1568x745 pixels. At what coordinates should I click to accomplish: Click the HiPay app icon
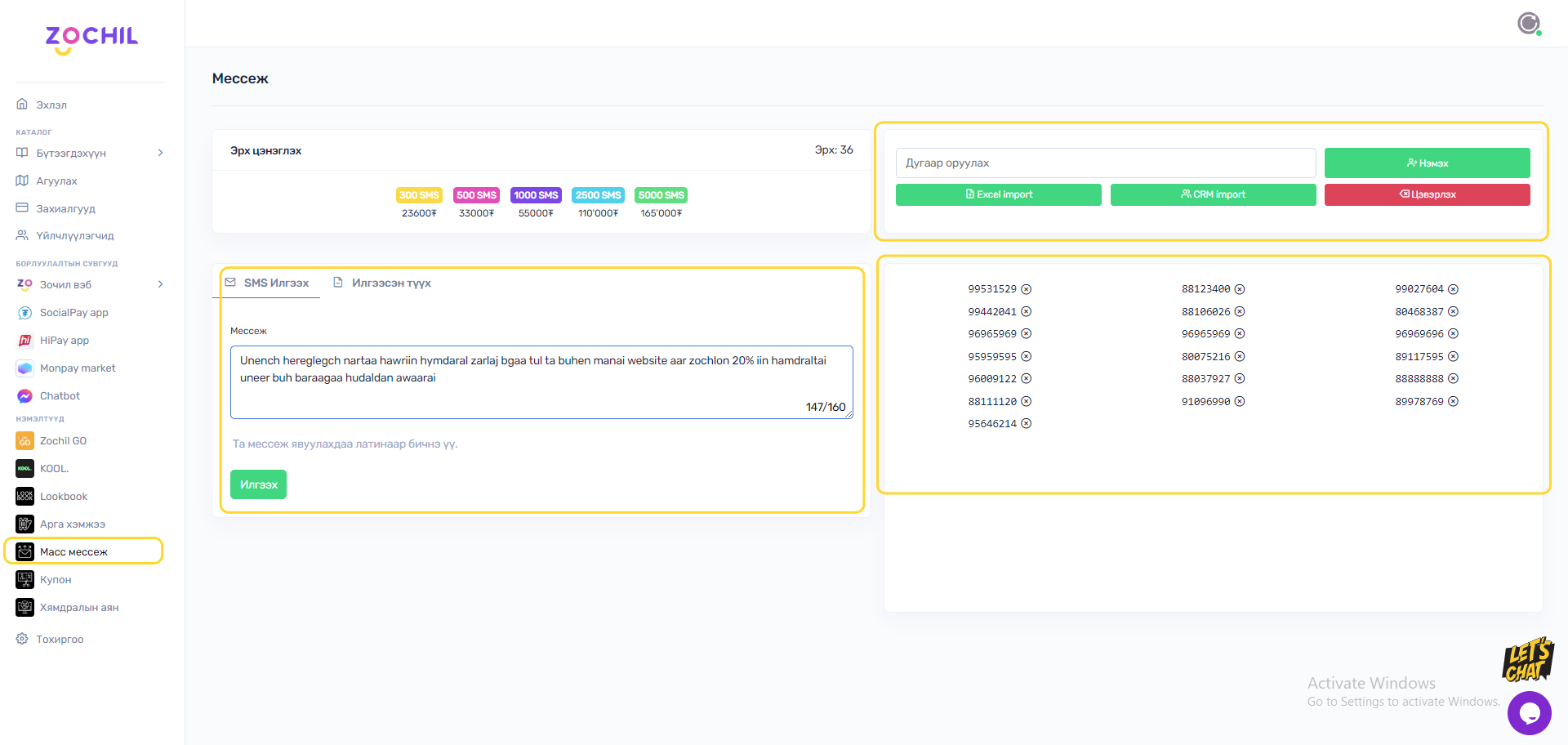click(x=24, y=341)
